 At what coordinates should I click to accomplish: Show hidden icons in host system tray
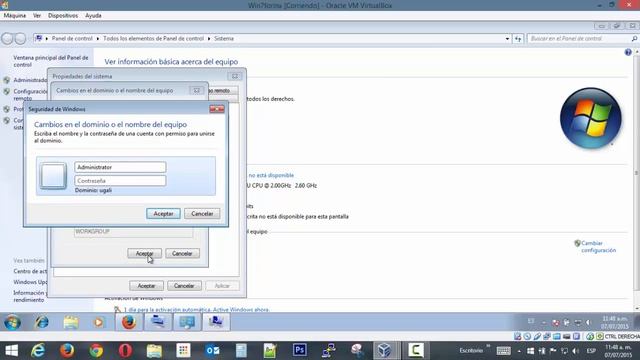point(519,351)
